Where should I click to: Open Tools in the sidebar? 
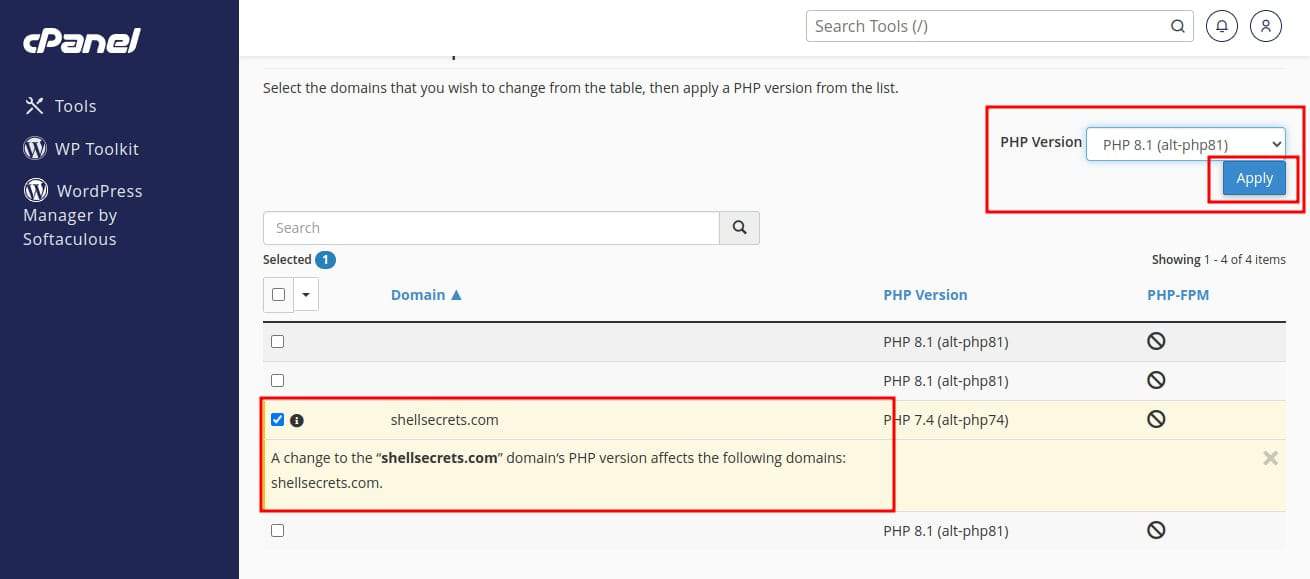point(75,106)
